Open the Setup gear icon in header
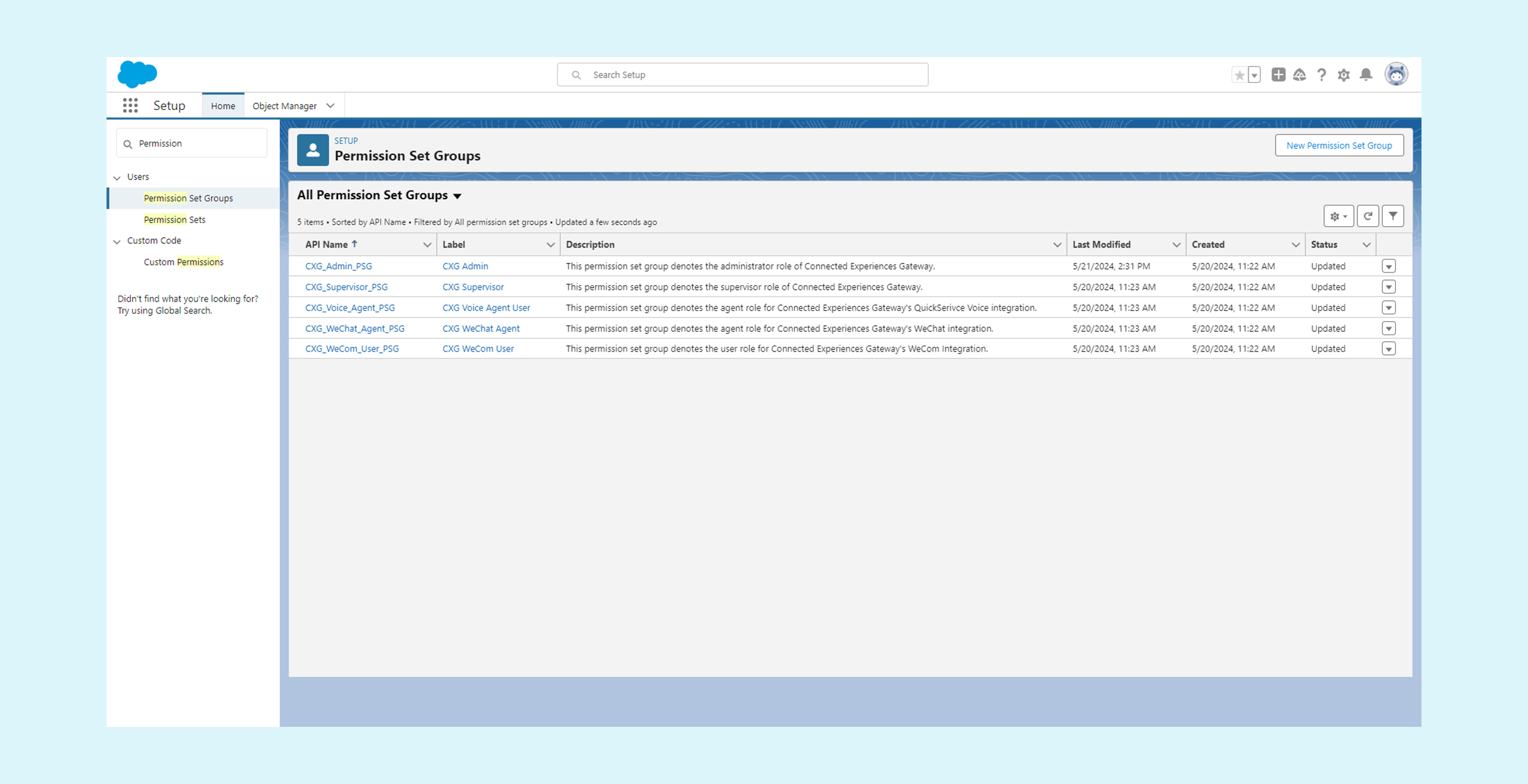 tap(1344, 75)
